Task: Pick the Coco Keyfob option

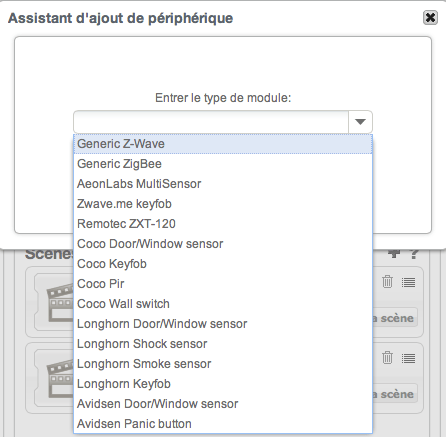Action: pos(223,264)
